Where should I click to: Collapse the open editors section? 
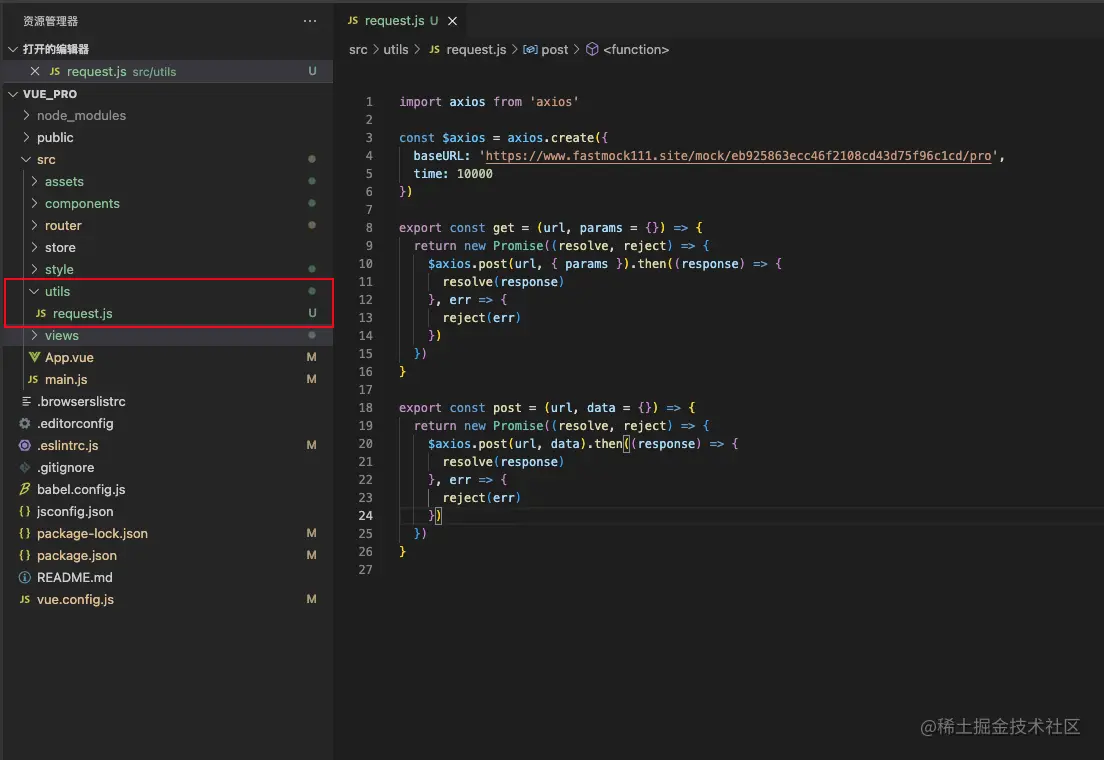(13, 49)
